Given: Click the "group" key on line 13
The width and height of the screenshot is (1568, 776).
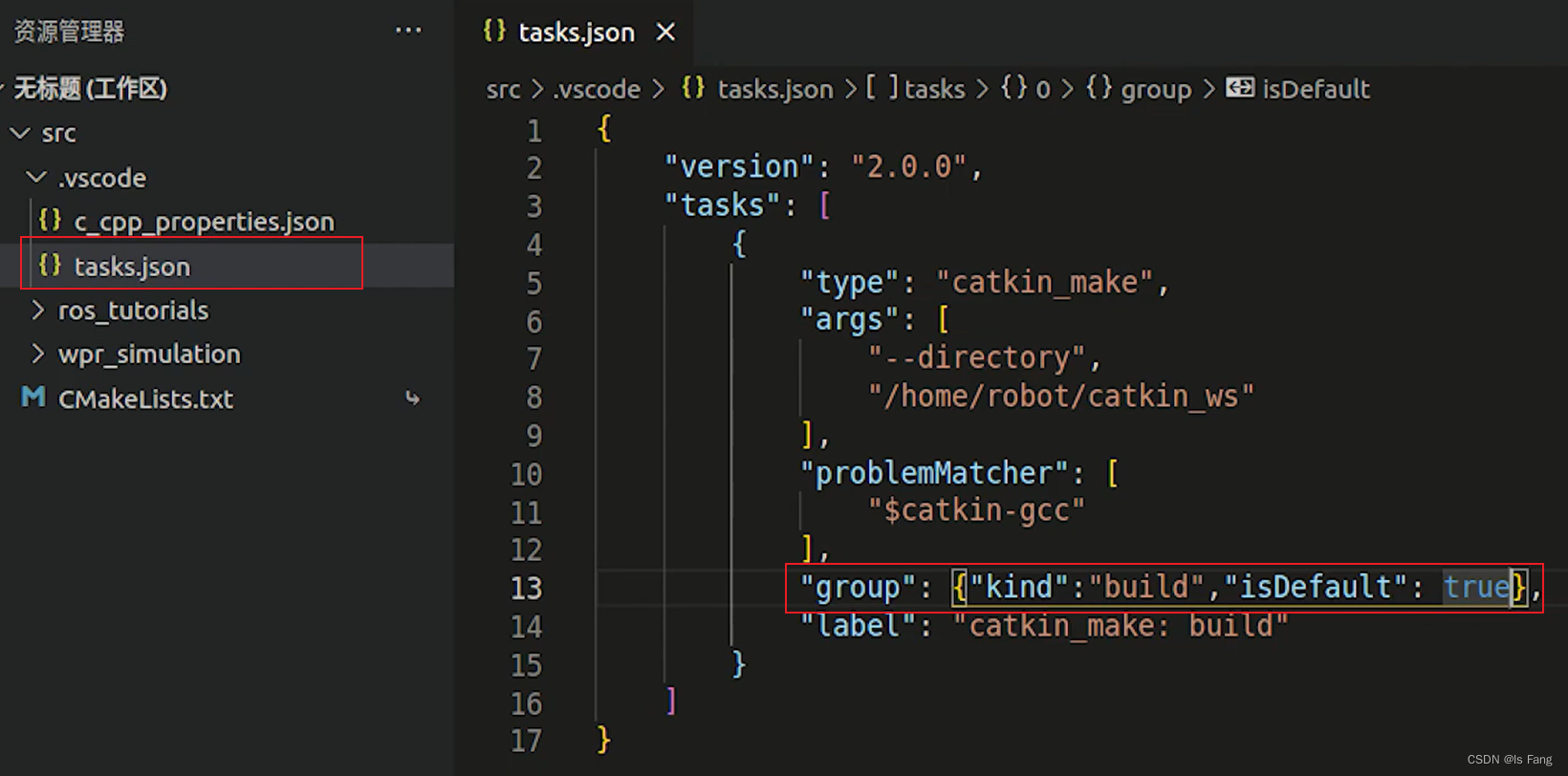Looking at the screenshot, I should (x=859, y=588).
